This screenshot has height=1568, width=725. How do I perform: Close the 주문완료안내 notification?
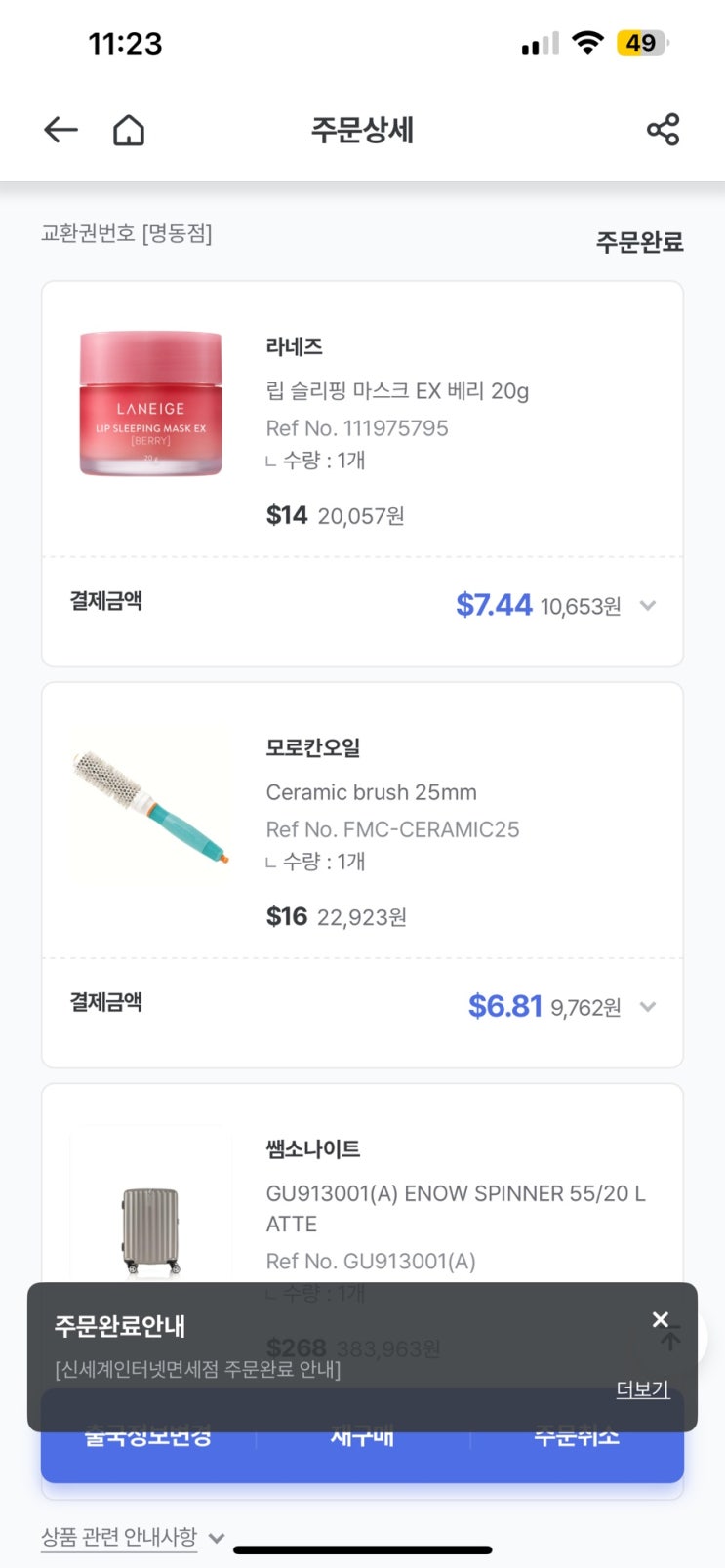[x=661, y=1320]
